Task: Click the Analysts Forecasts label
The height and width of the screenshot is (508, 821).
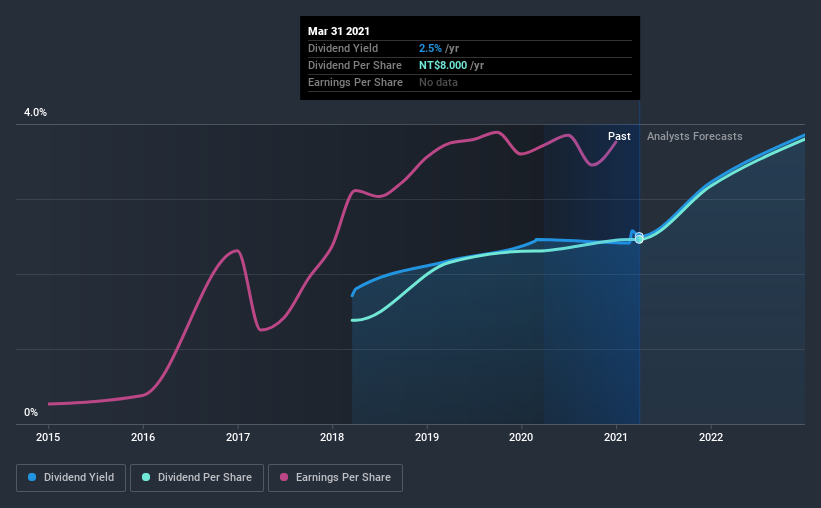Action: 694,136
